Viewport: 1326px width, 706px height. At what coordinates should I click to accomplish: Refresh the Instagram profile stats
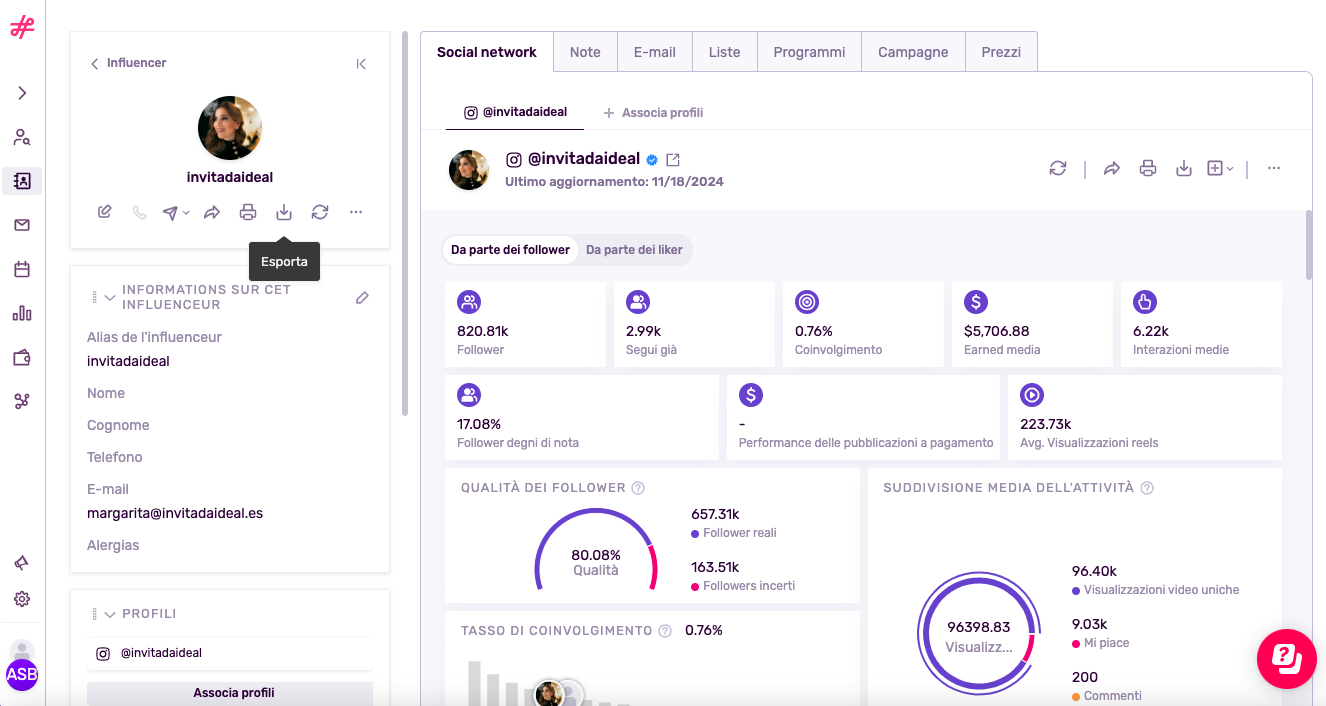[1058, 168]
